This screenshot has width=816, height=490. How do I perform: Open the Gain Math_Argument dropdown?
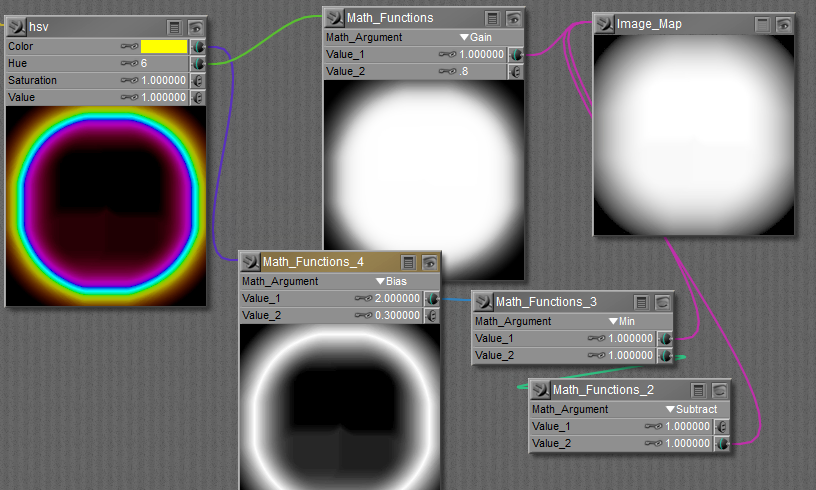(476, 37)
